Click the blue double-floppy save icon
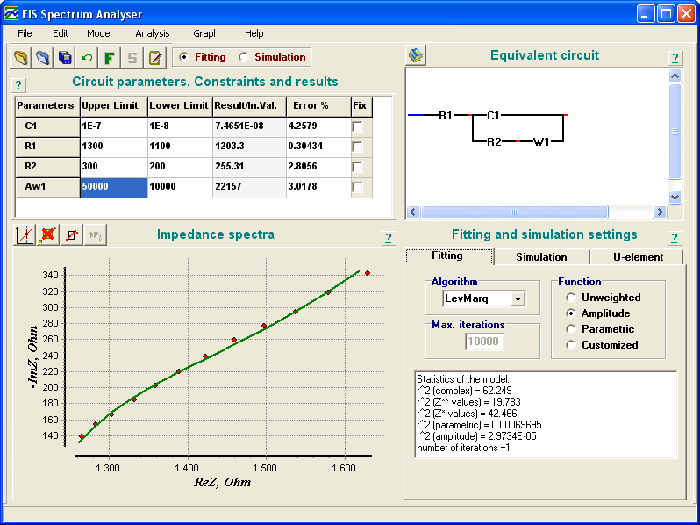This screenshot has width=700, height=525. click(64, 58)
